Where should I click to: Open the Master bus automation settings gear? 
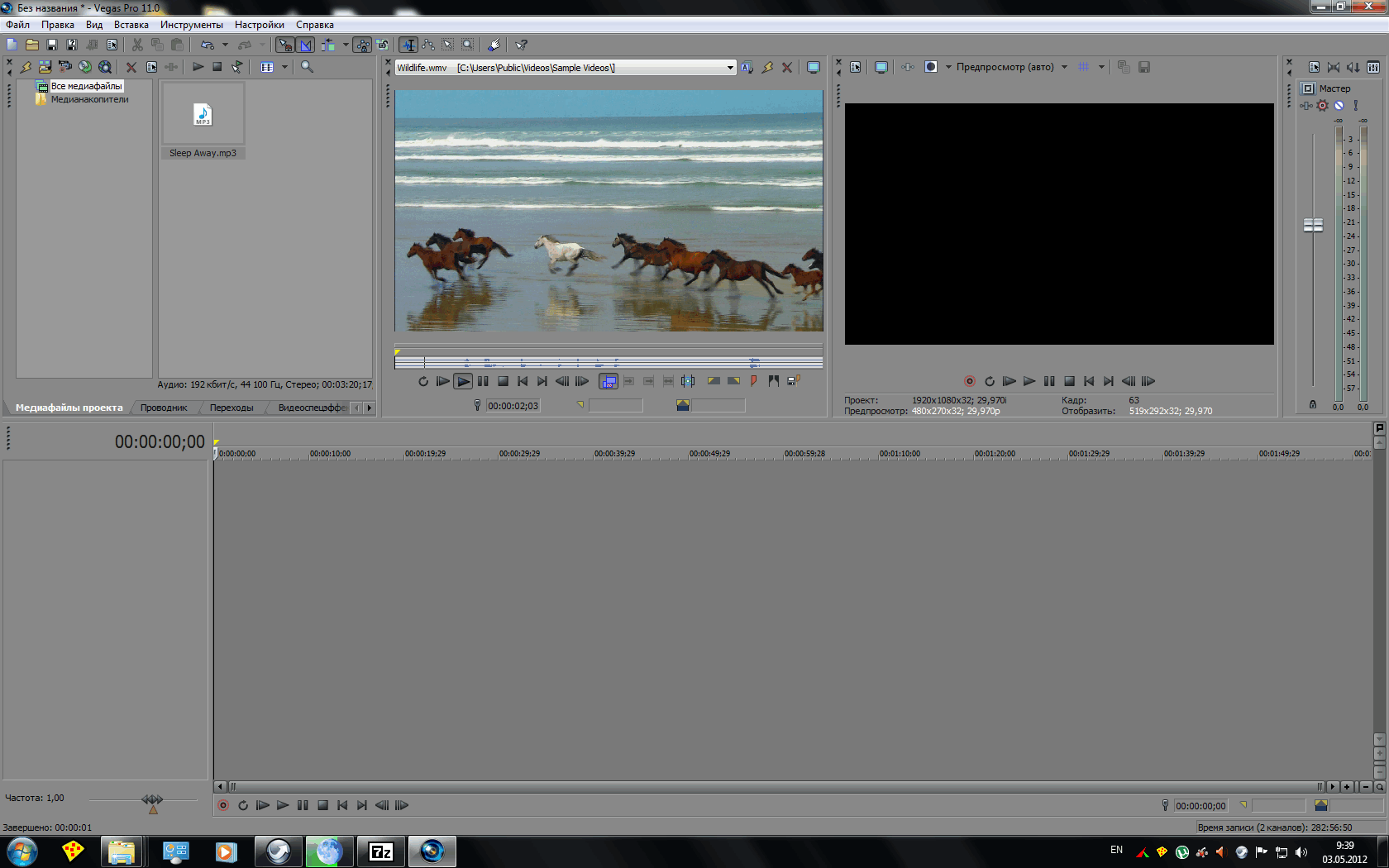(1323, 106)
